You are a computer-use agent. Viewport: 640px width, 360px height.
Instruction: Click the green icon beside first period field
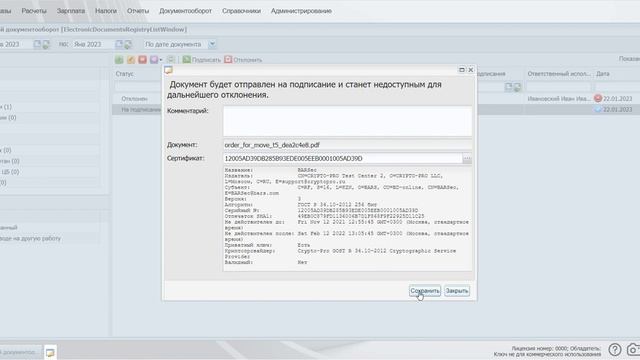click(46, 44)
